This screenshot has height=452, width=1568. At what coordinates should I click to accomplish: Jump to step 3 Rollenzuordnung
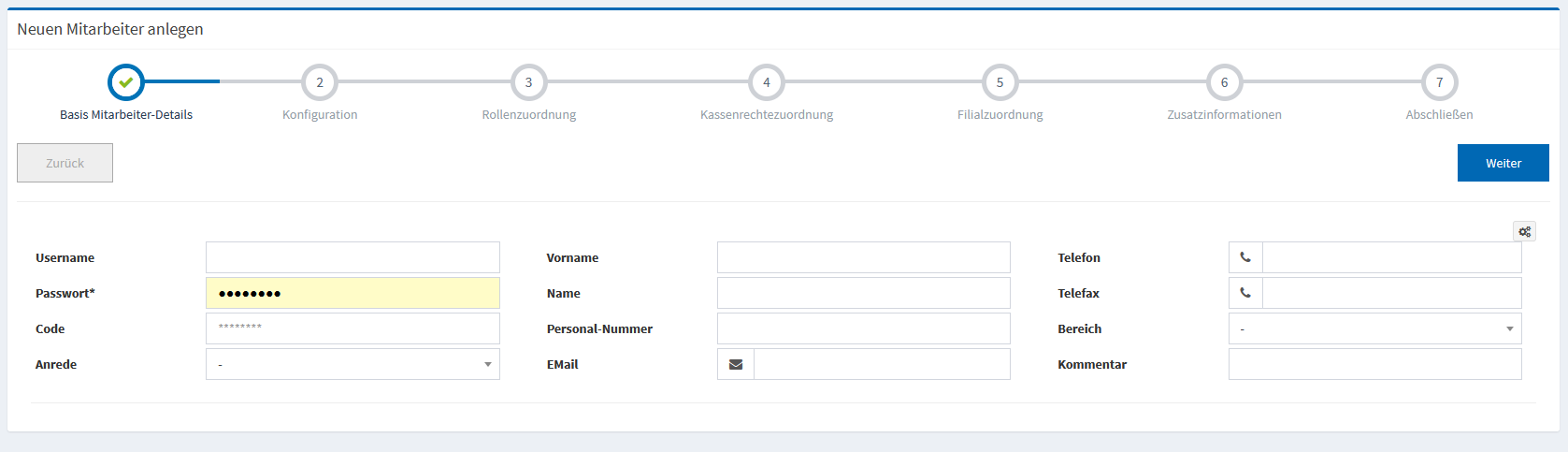[528, 82]
